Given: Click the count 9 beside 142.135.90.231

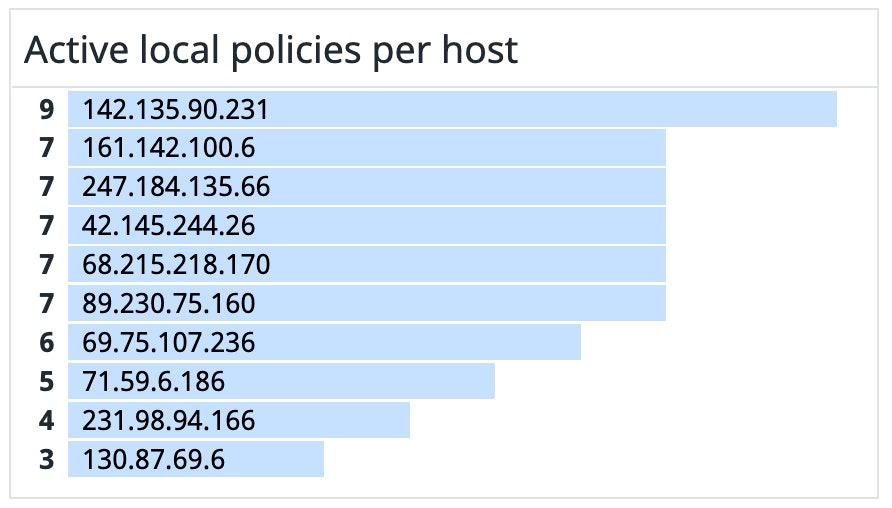Looking at the screenshot, I should 46,109.
